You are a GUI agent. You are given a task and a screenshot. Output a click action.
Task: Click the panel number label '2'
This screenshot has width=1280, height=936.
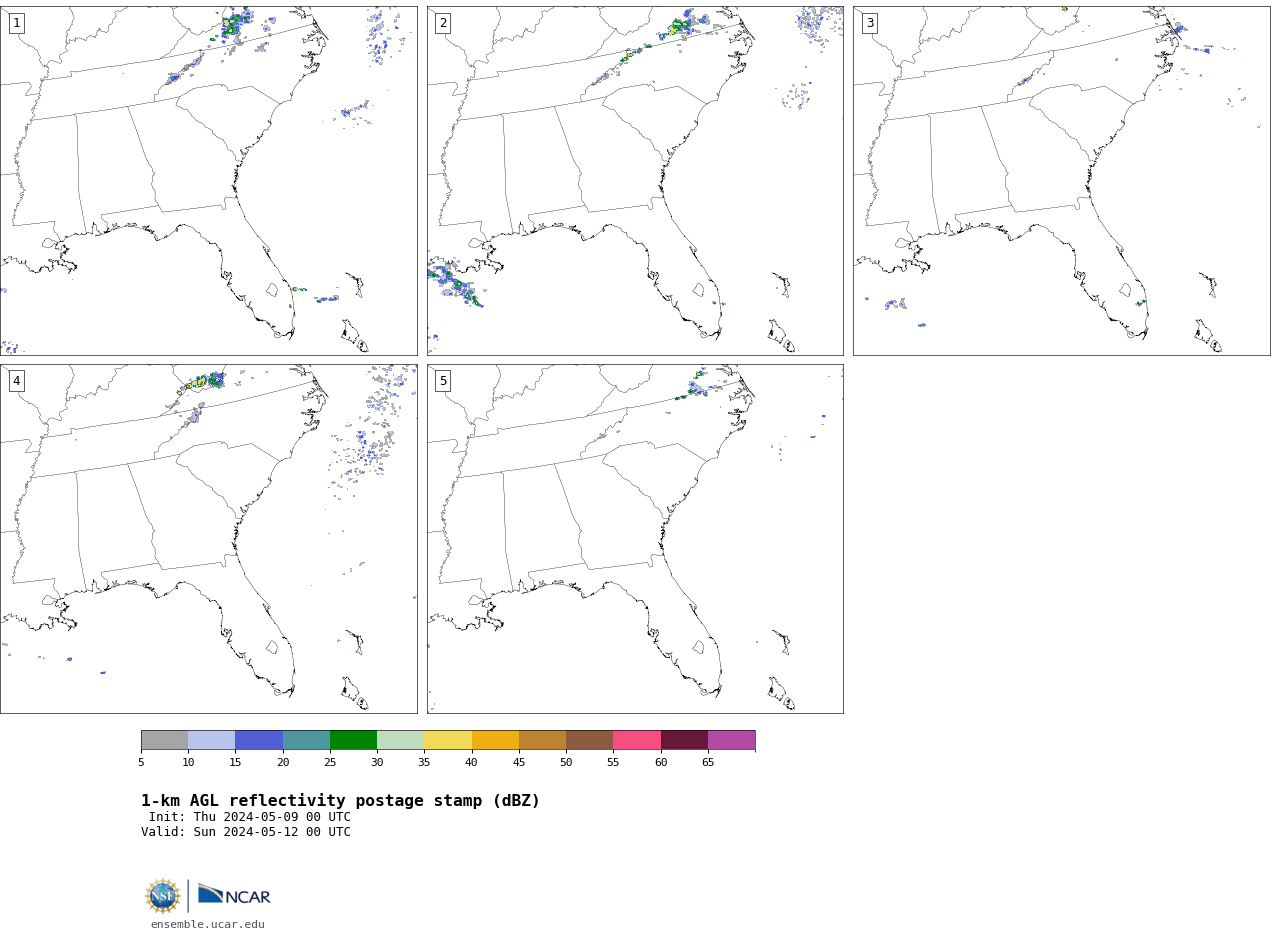click(443, 23)
